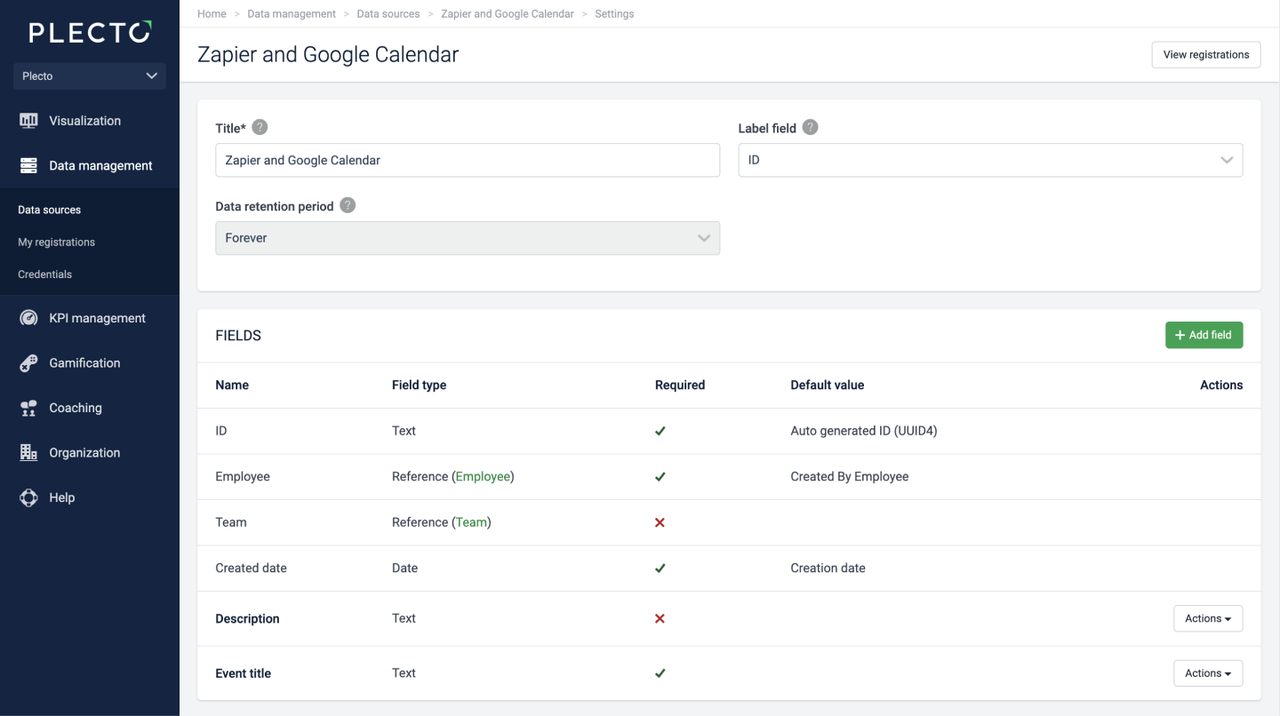
Task: Go to Credentials in sidebar
Action: pyautogui.click(x=45, y=274)
